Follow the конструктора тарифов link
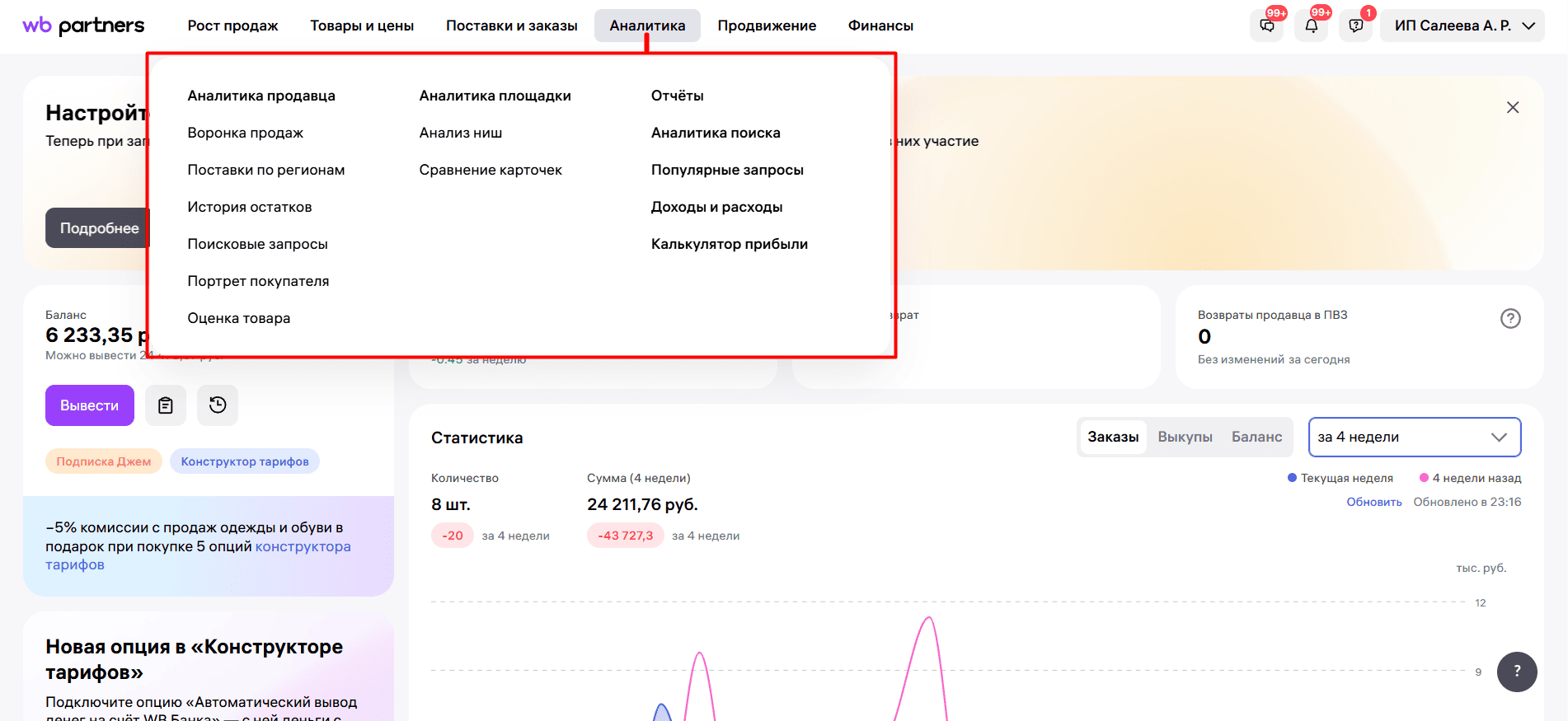This screenshot has width=1568, height=721. point(198,555)
